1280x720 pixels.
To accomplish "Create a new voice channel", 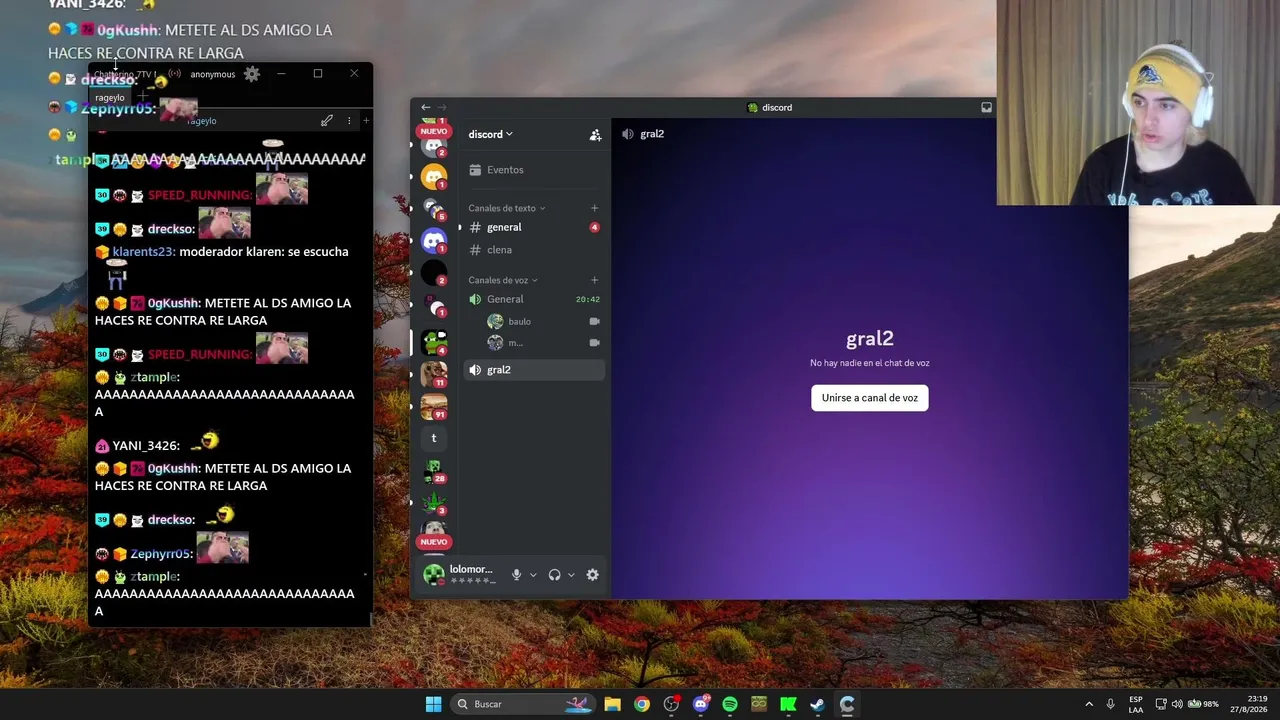I will tap(594, 280).
